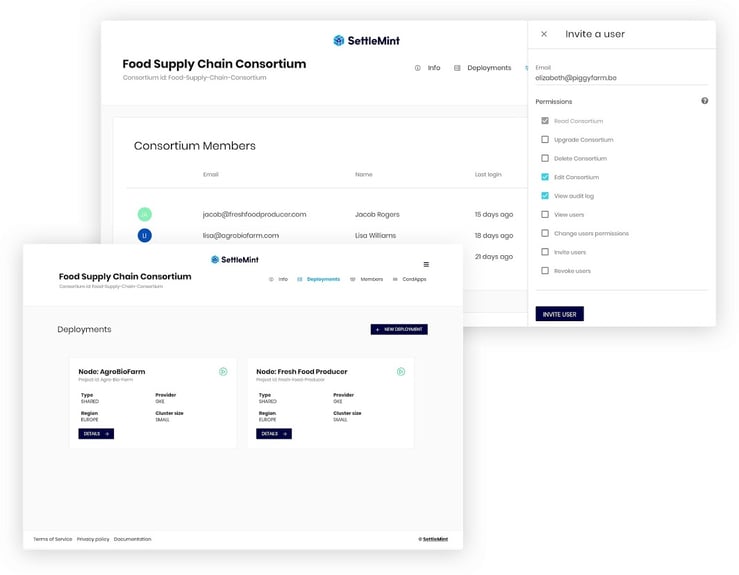Click Lisa Williams blue avatar
The width and height of the screenshot is (739, 575).
coord(145,235)
